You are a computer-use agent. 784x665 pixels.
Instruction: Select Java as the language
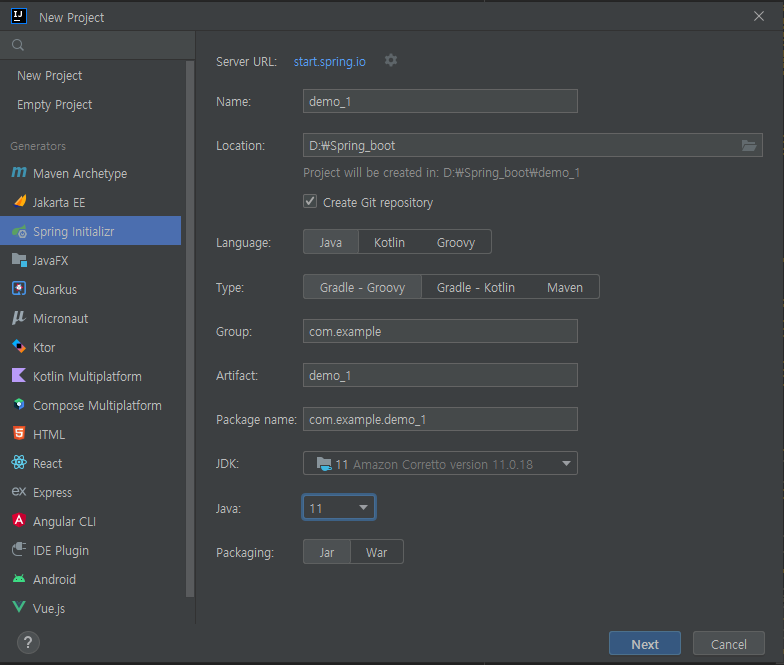pos(331,242)
